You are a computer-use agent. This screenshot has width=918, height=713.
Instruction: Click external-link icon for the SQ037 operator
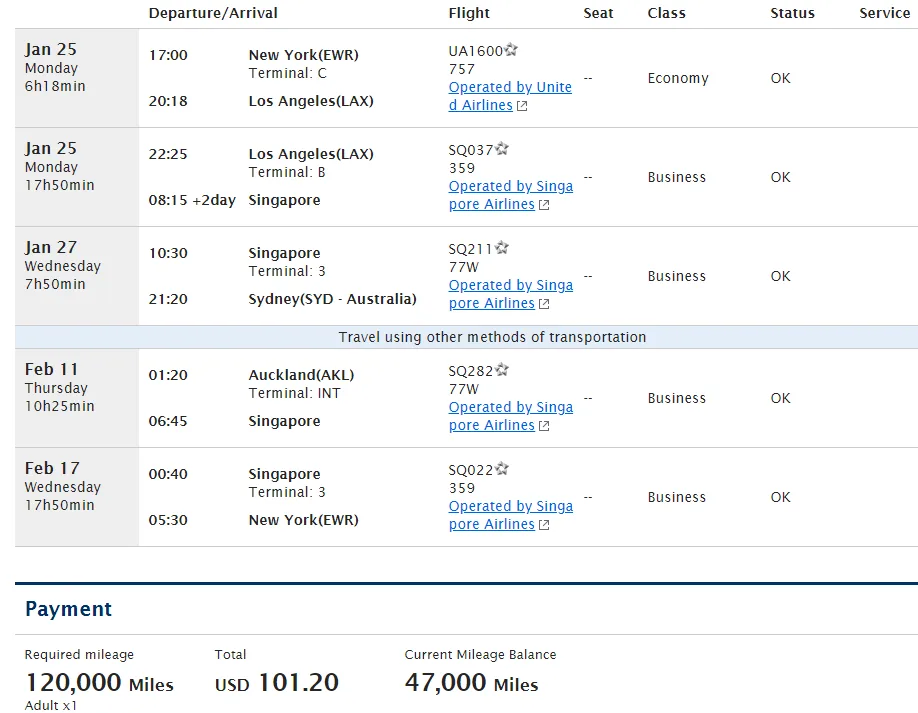coord(544,205)
